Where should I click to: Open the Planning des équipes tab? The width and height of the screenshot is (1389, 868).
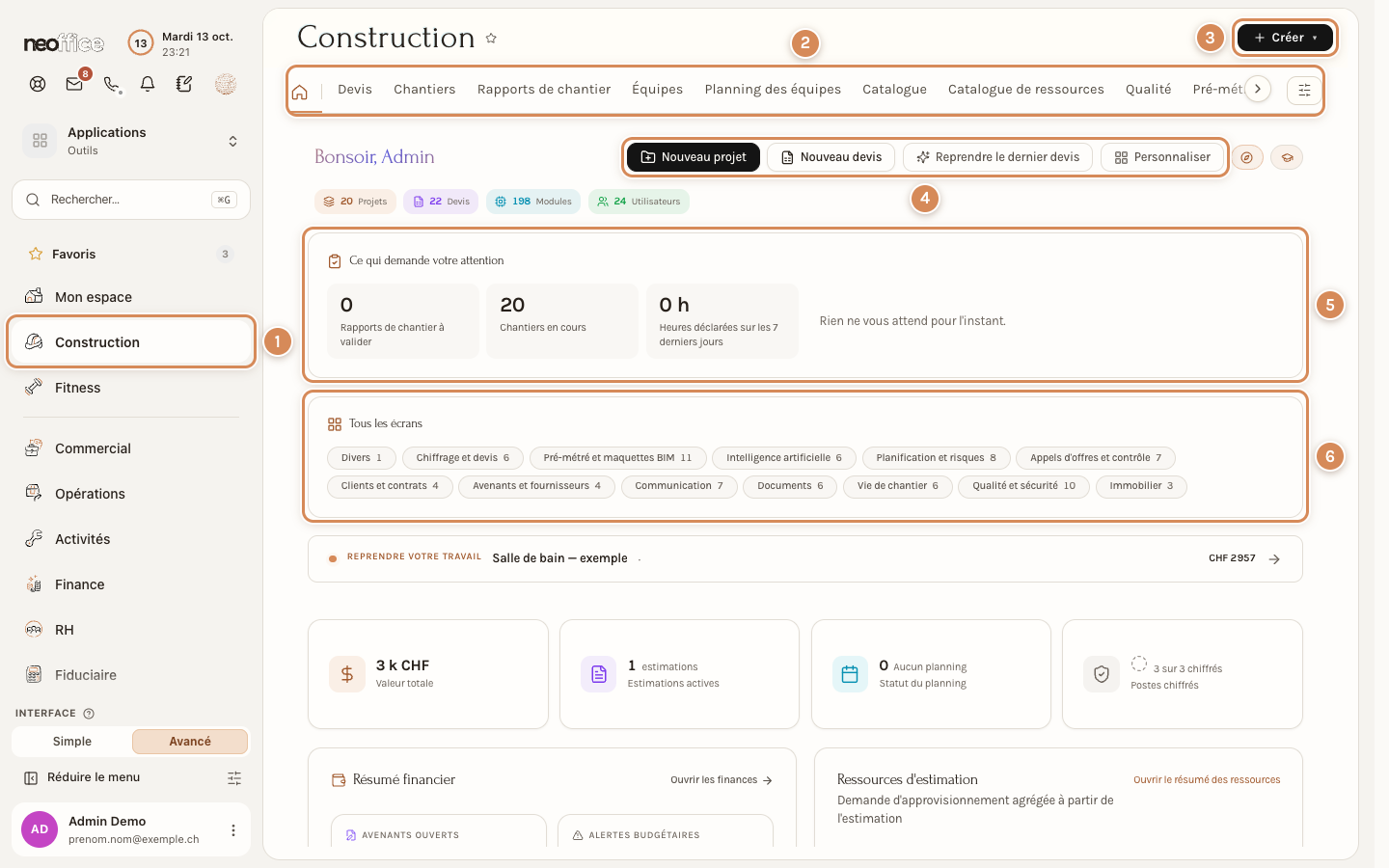[x=773, y=90]
